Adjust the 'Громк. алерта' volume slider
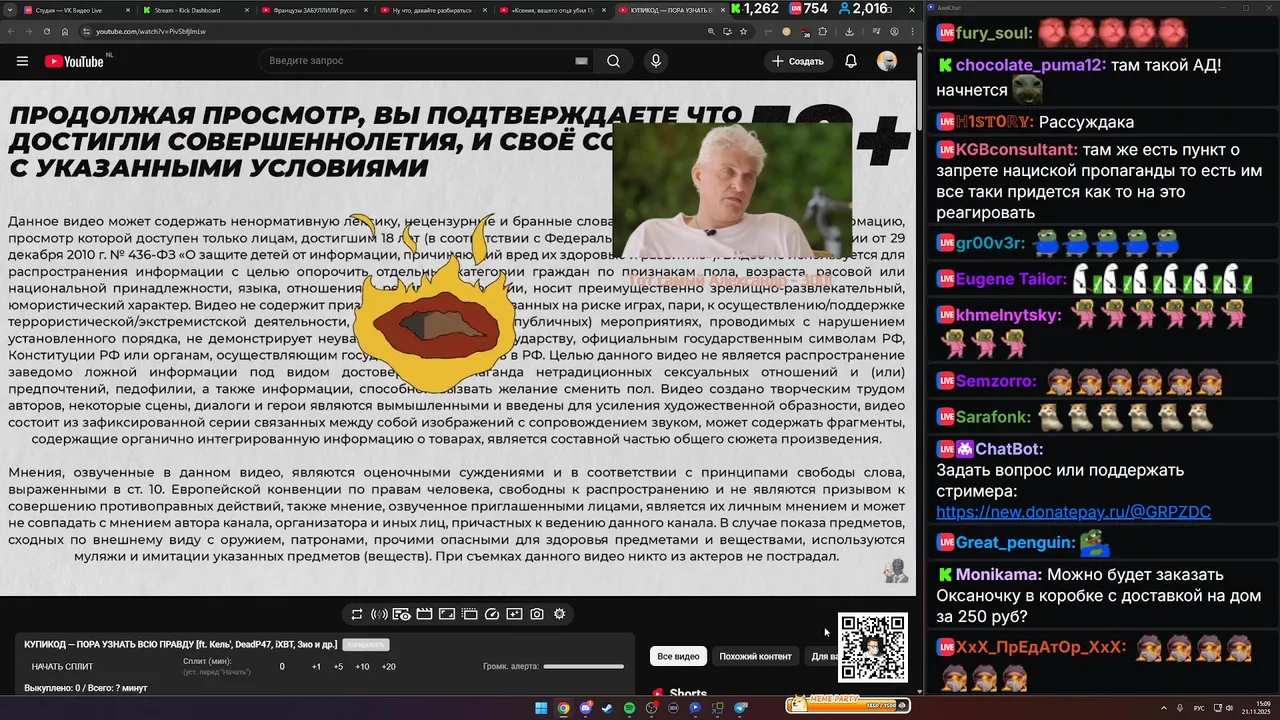 pyautogui.click(x=584, y=667)
